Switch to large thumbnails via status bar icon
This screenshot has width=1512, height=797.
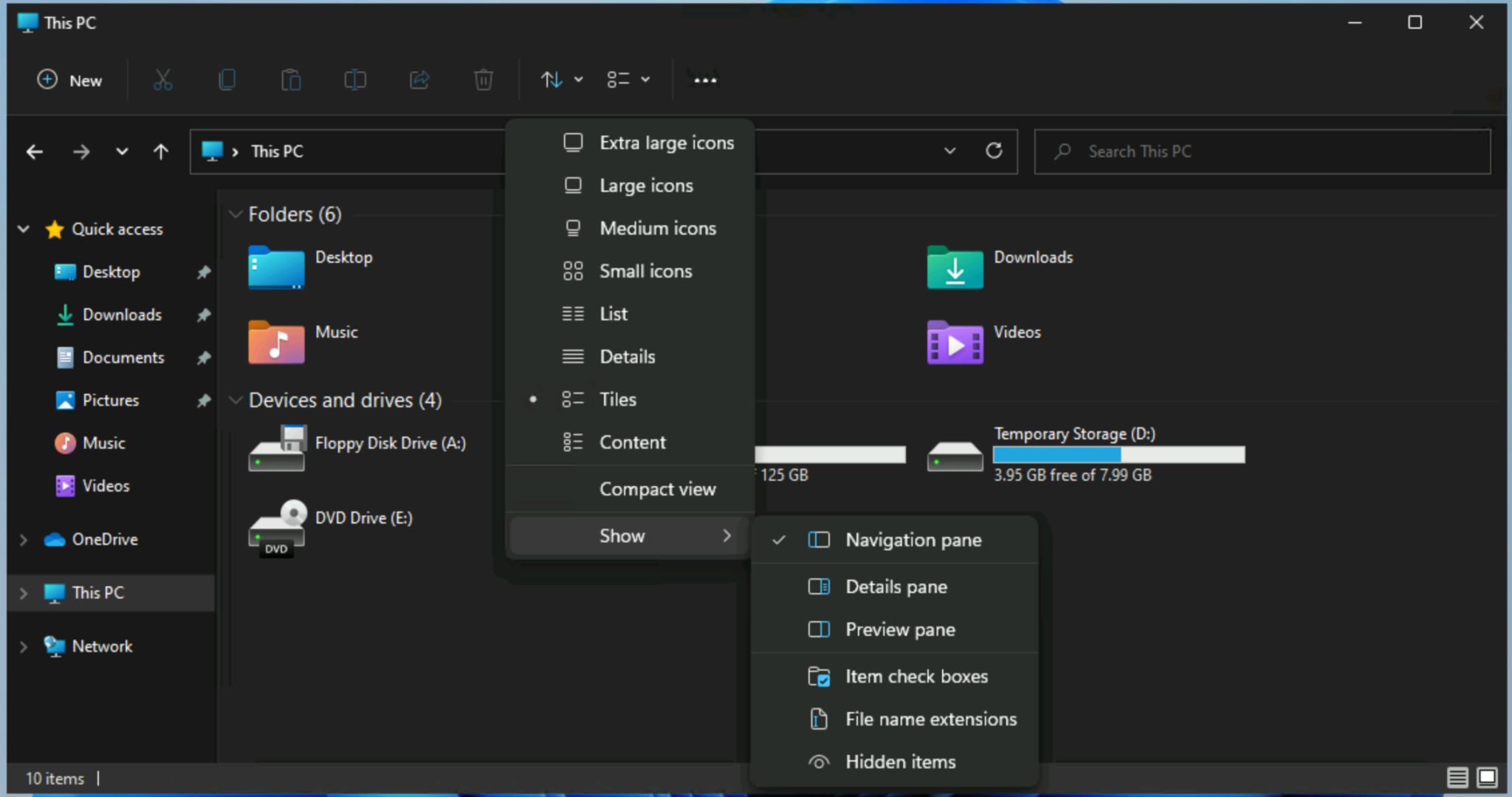pyautogui.click(x=1487, y=778)
